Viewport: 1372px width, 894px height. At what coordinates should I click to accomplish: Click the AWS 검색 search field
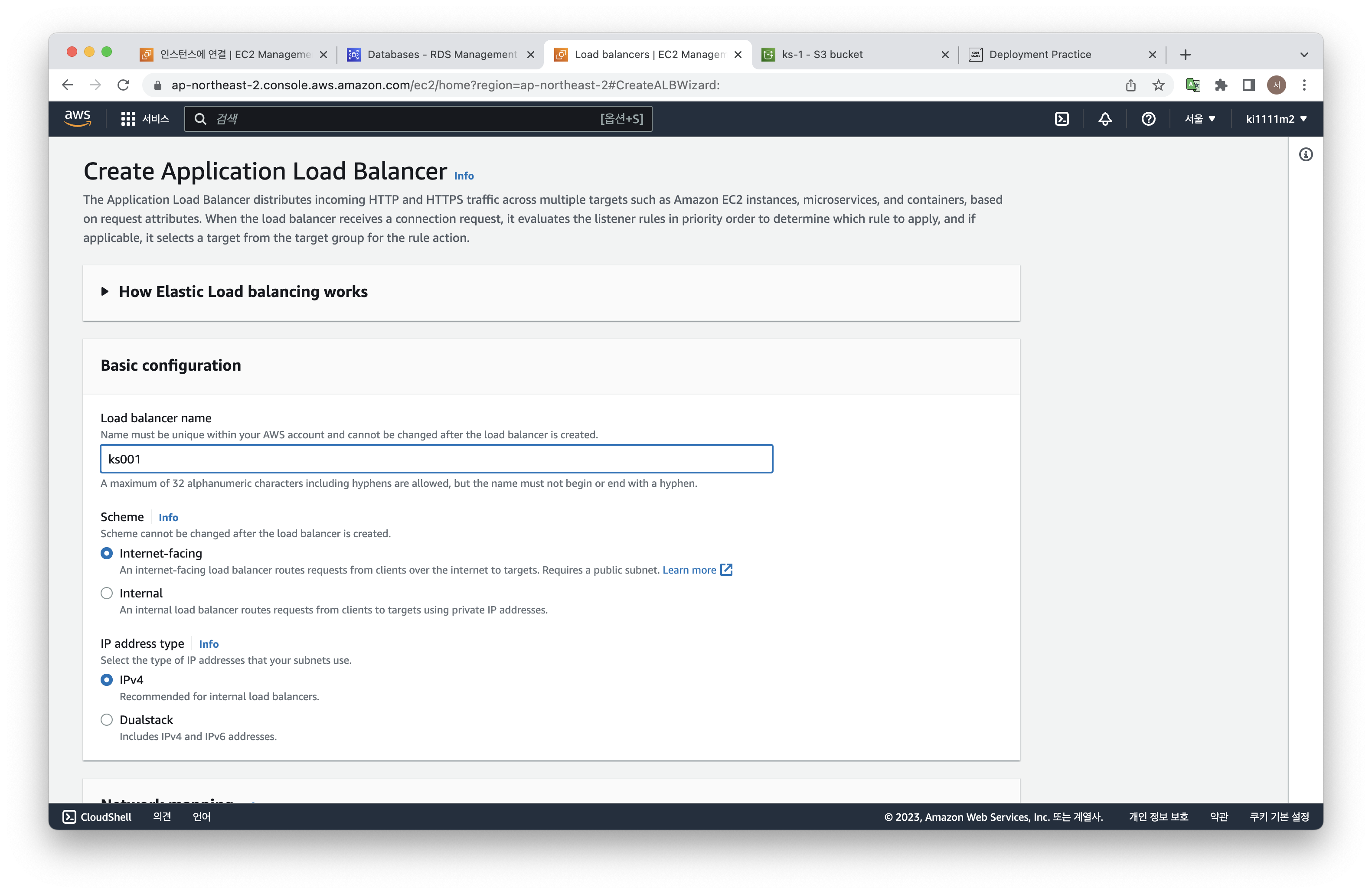click(x=418, y=119)
